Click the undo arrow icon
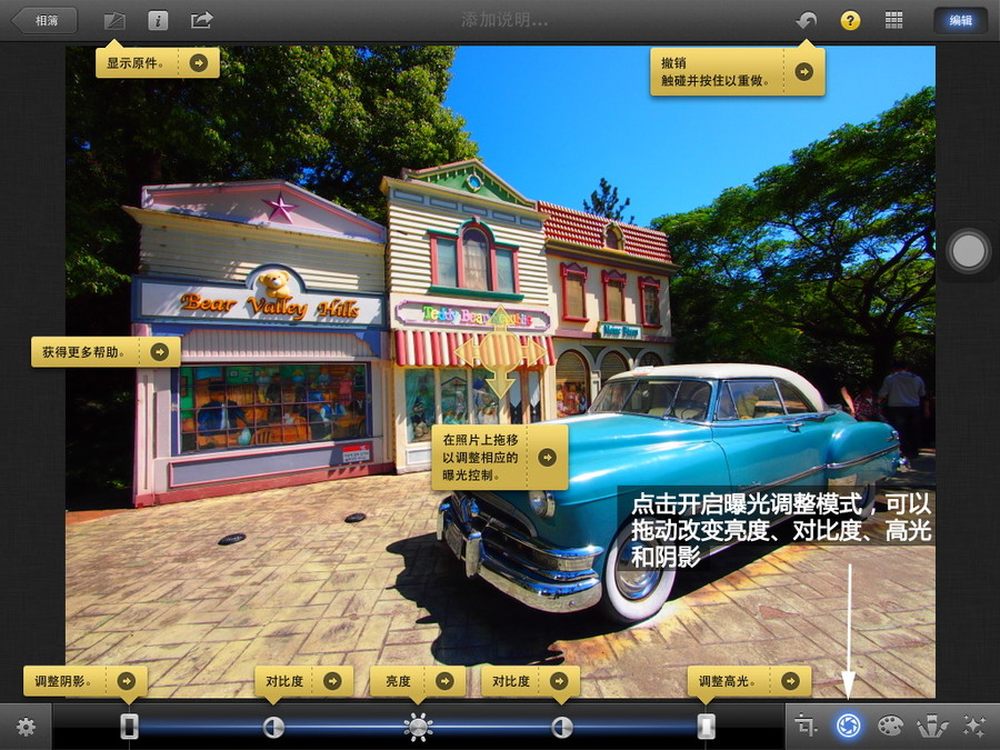 point(806,20)
